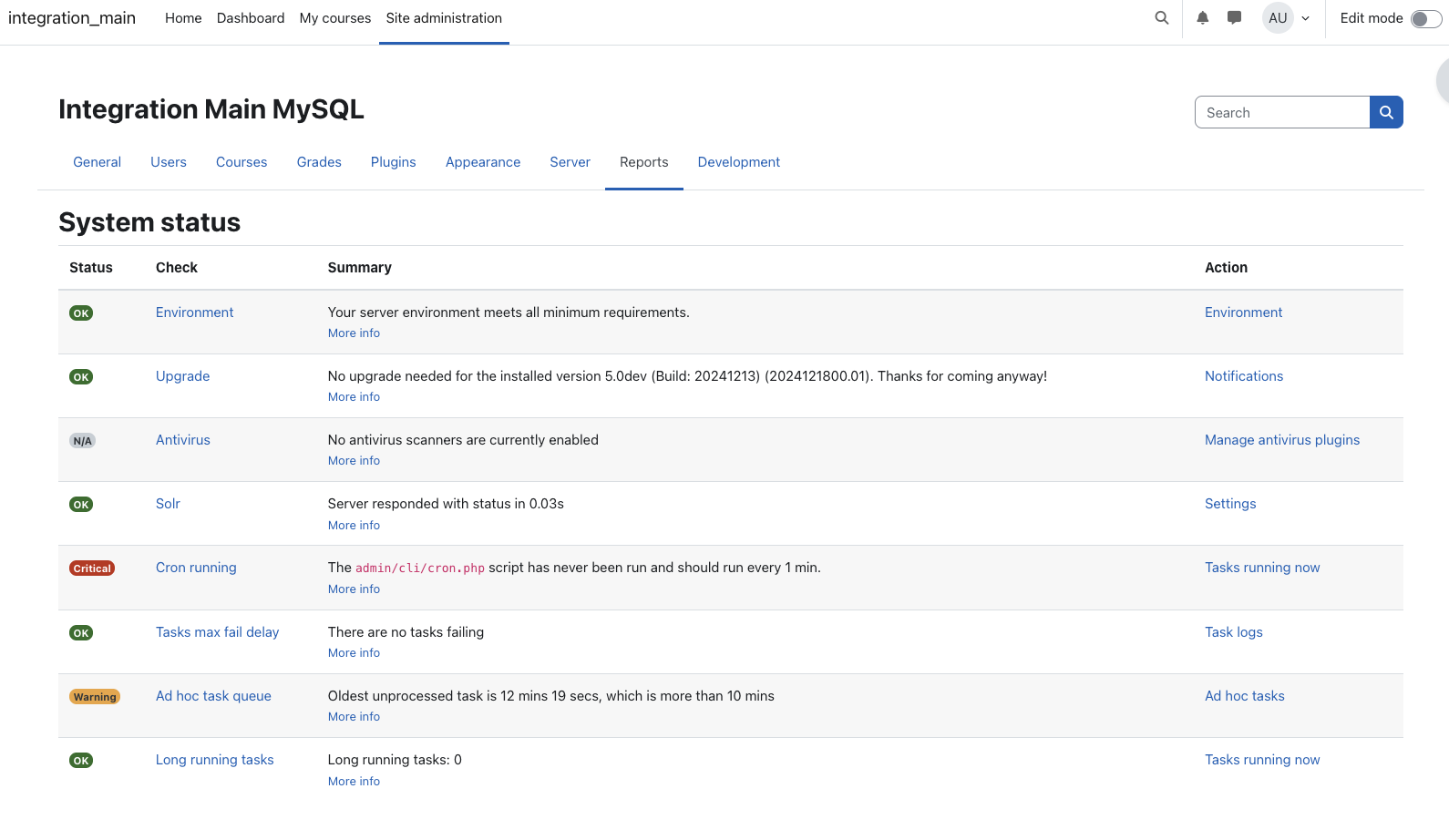Viewport: 1449px width, 840px height.
Task: Focus the Search input field
Action: [x=1282, y=112]
